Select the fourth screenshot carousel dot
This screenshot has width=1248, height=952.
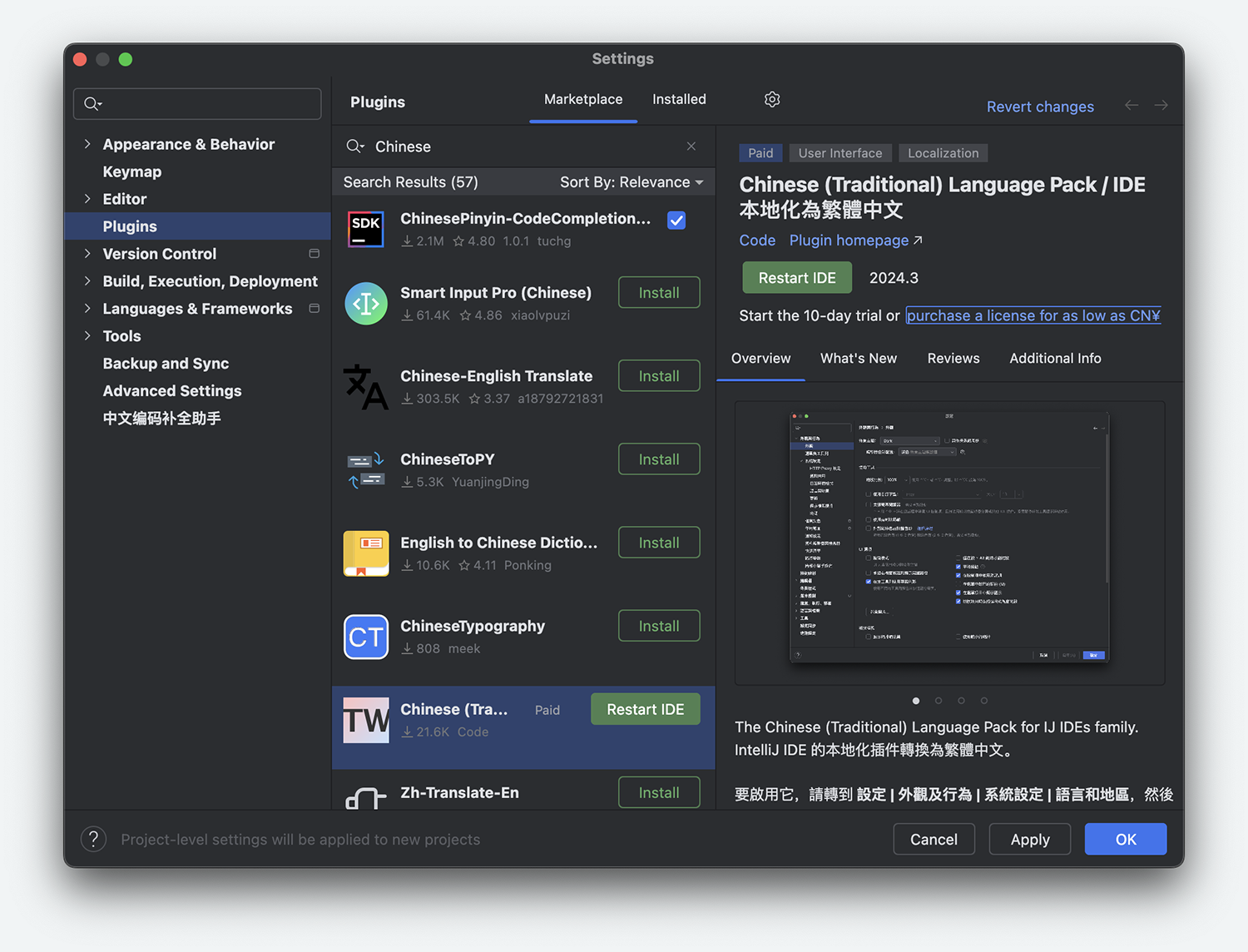(x=983, y=701)
